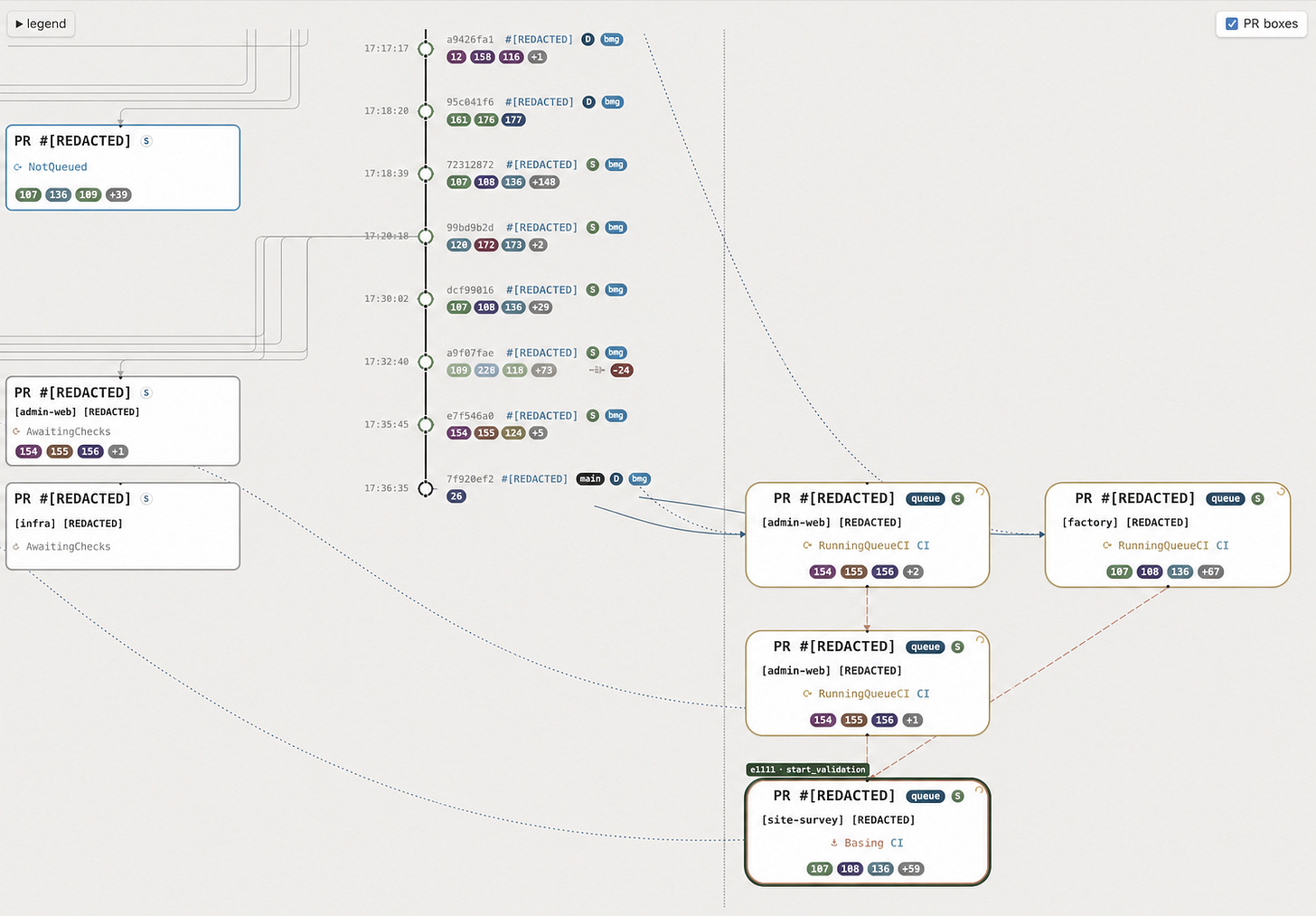Click the -24 diff badge on a9f07fae
This screenshot has width=1316, height=916.
pos(622,371)
